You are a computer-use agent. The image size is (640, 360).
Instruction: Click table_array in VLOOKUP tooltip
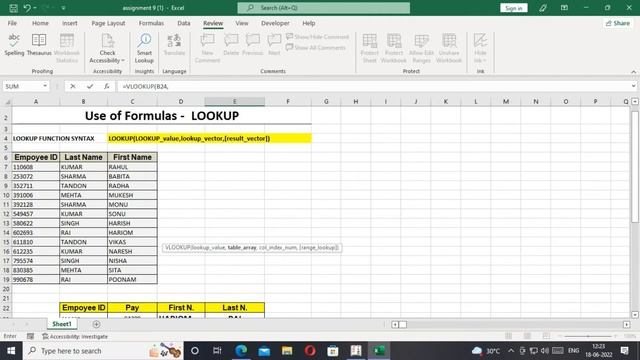pyautogui.click(x=242, y=247)
